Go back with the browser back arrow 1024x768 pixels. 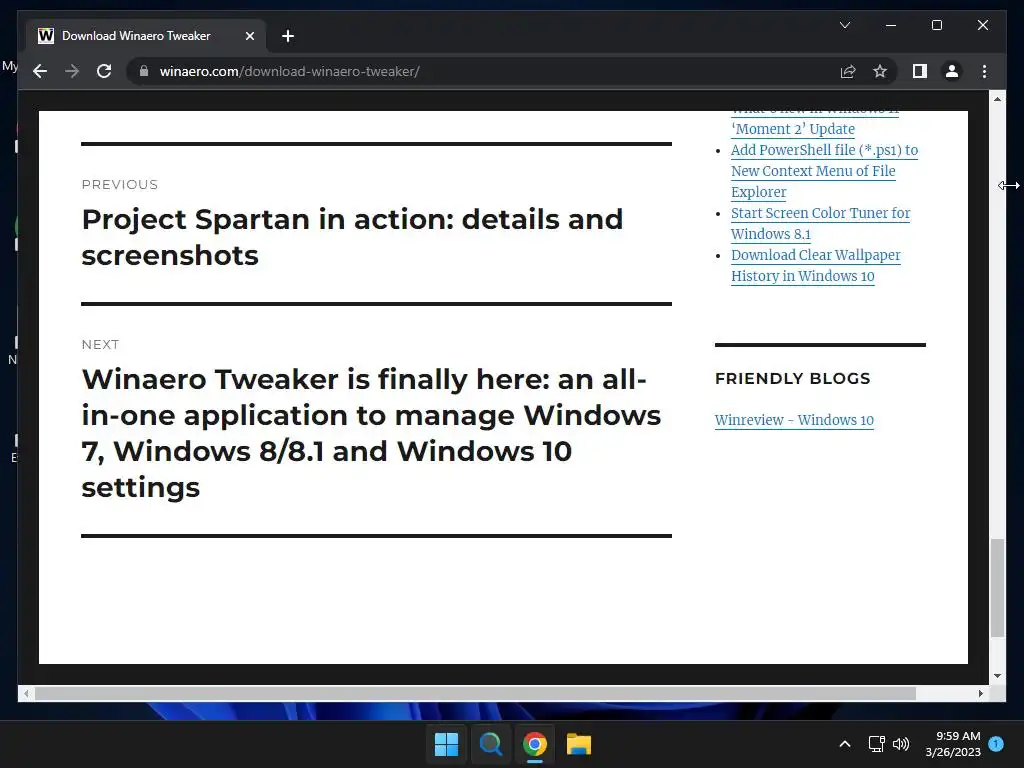click(40, 71)
